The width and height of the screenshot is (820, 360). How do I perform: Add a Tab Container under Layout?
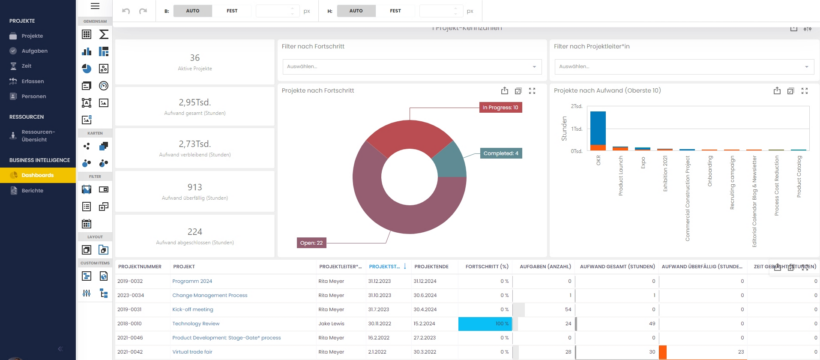[x=104, y=250]
